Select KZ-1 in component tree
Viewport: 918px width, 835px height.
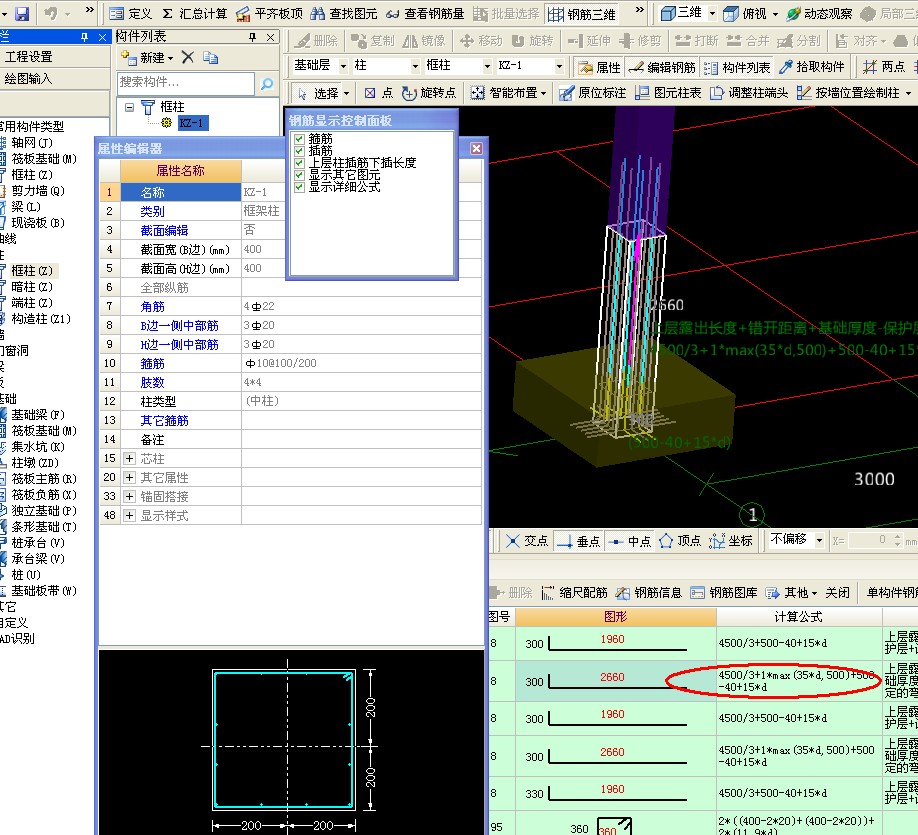(191, 123)
